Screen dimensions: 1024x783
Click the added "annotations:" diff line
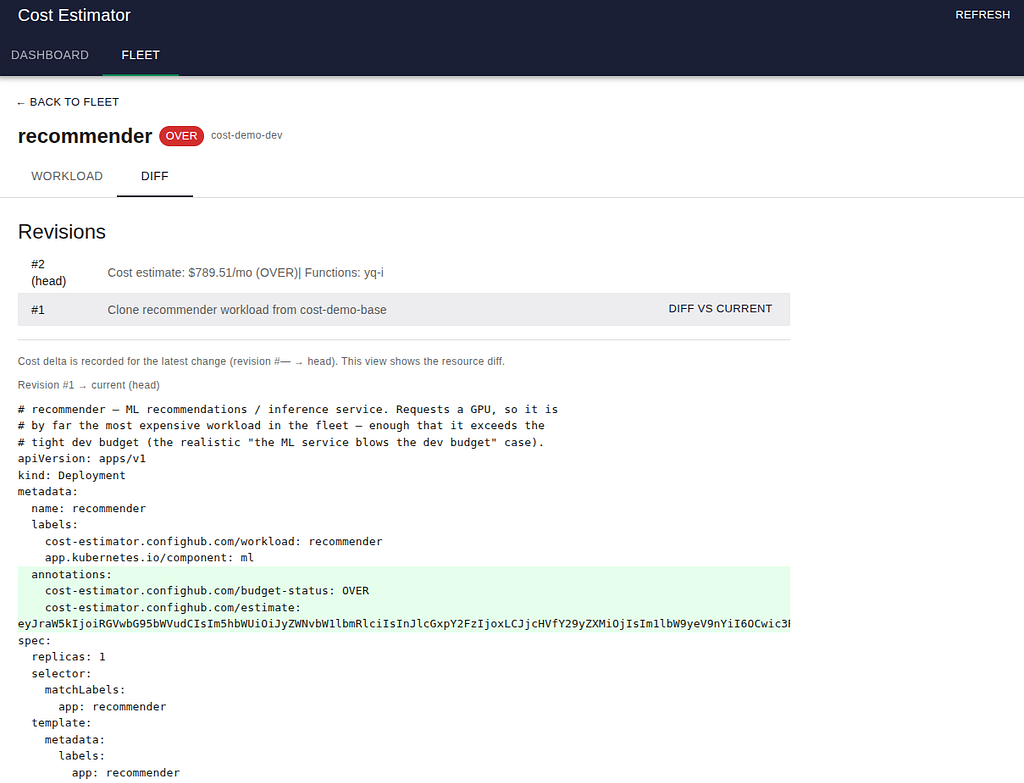point(72,575)
